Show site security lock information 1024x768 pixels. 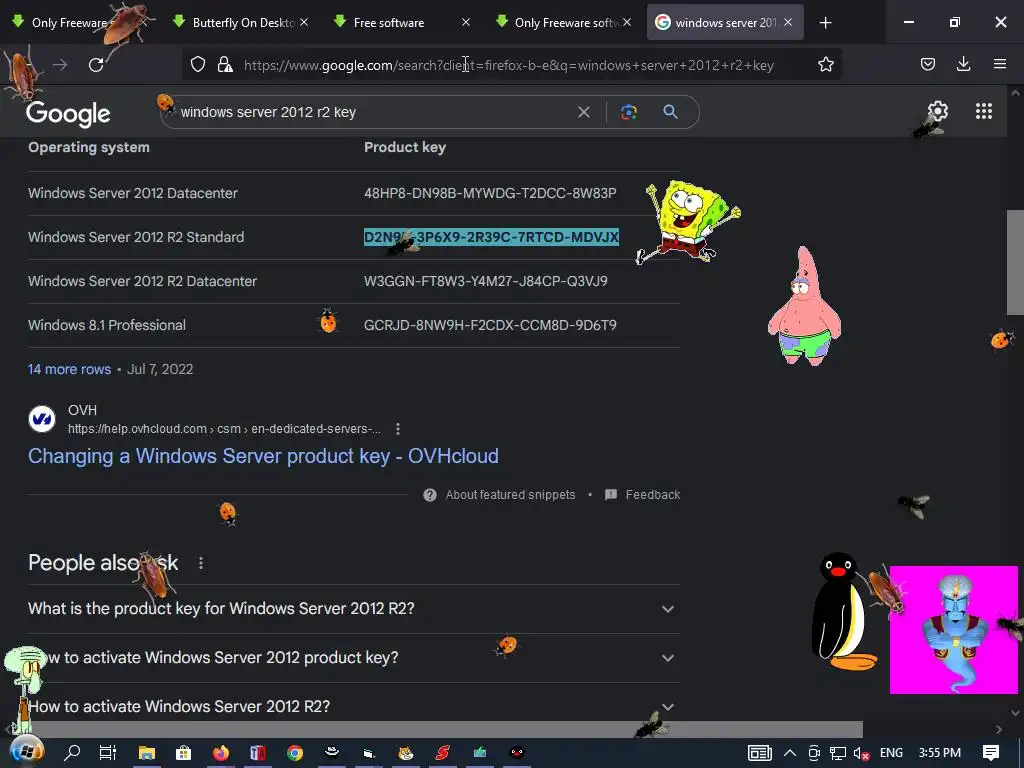coord(225,64)
